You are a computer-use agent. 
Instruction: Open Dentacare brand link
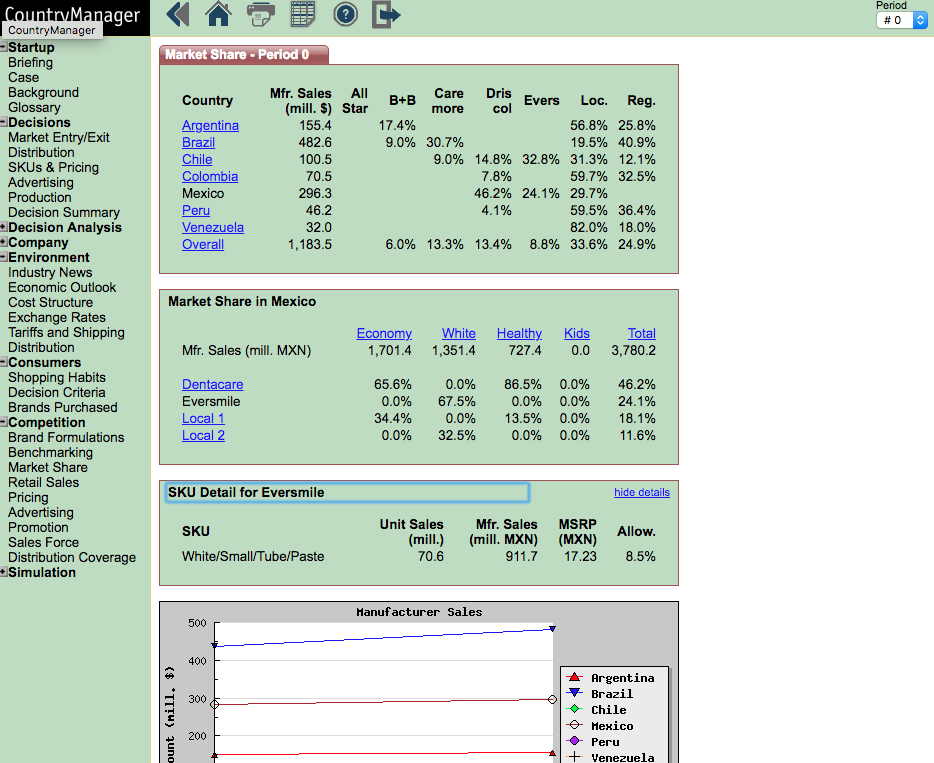point(213,385)
